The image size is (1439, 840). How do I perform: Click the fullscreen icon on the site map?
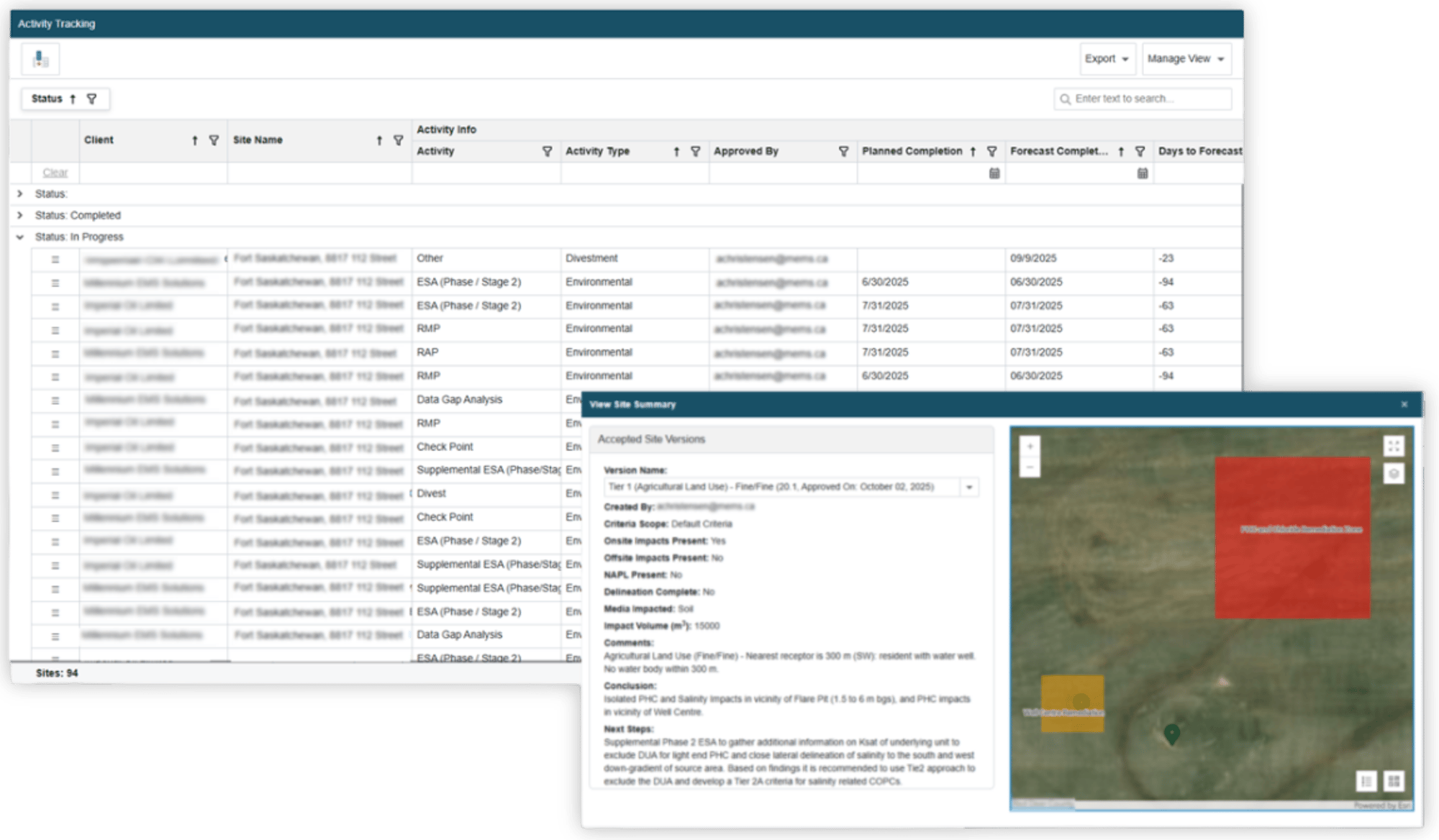point(1394,446)
